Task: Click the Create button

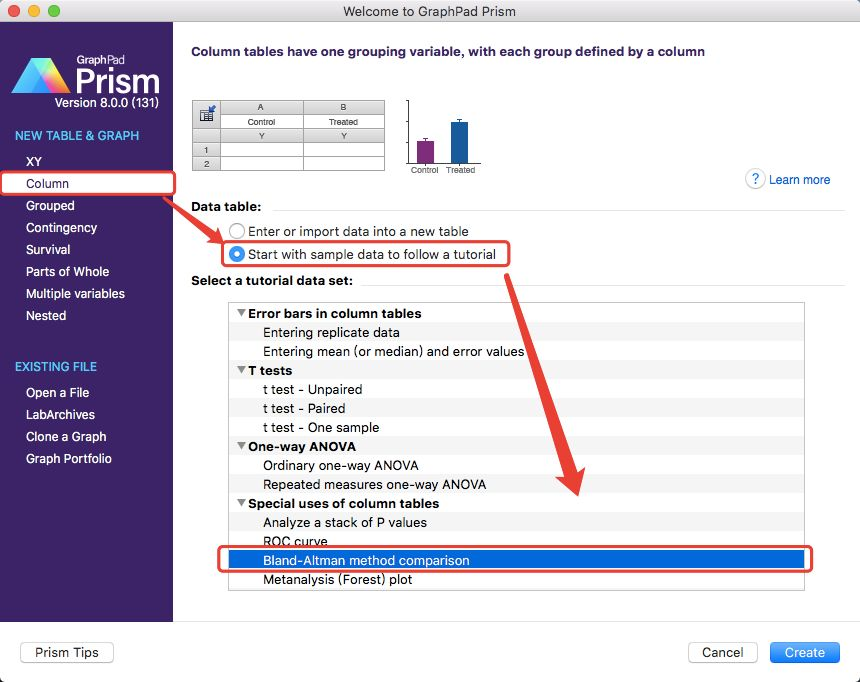Action: tap(805, 652)
